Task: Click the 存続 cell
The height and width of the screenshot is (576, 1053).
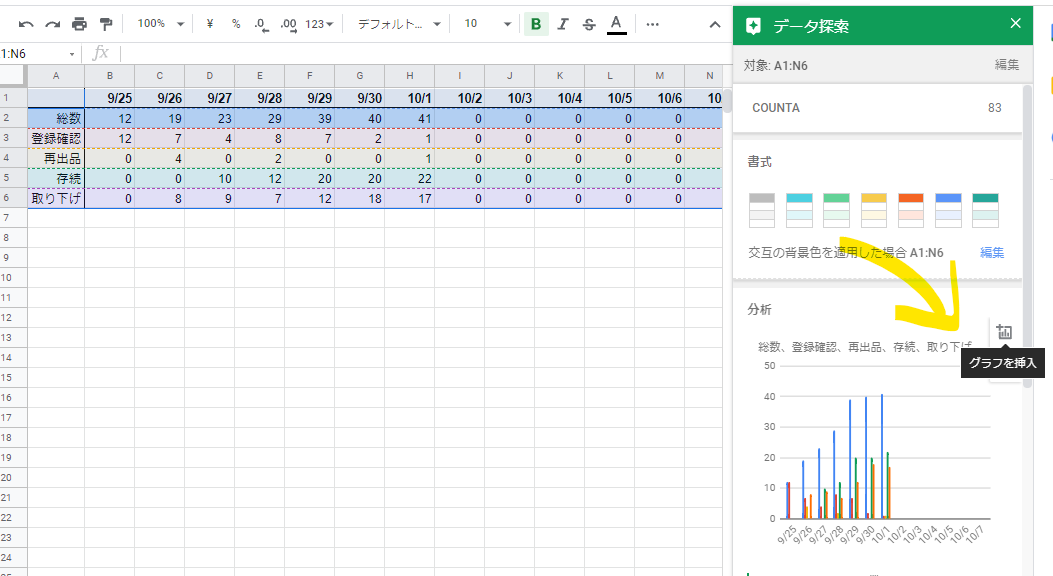Action: [56, 179]
